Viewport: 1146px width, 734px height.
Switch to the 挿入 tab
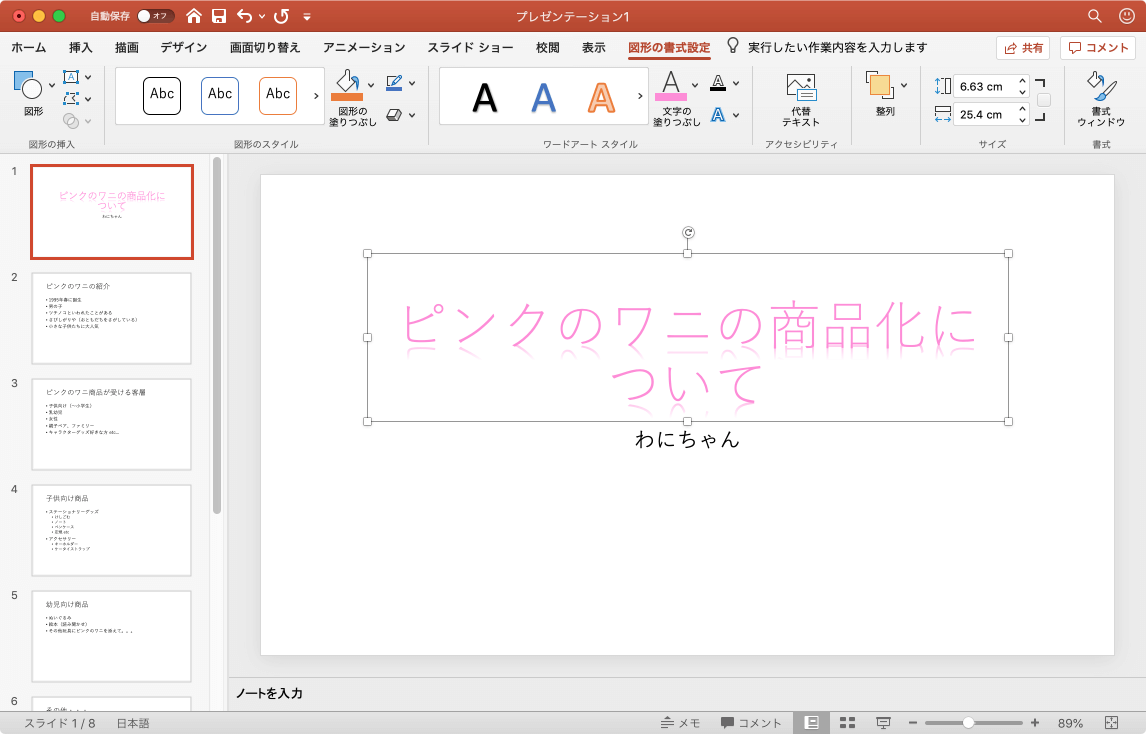click(x=81, y=47)
